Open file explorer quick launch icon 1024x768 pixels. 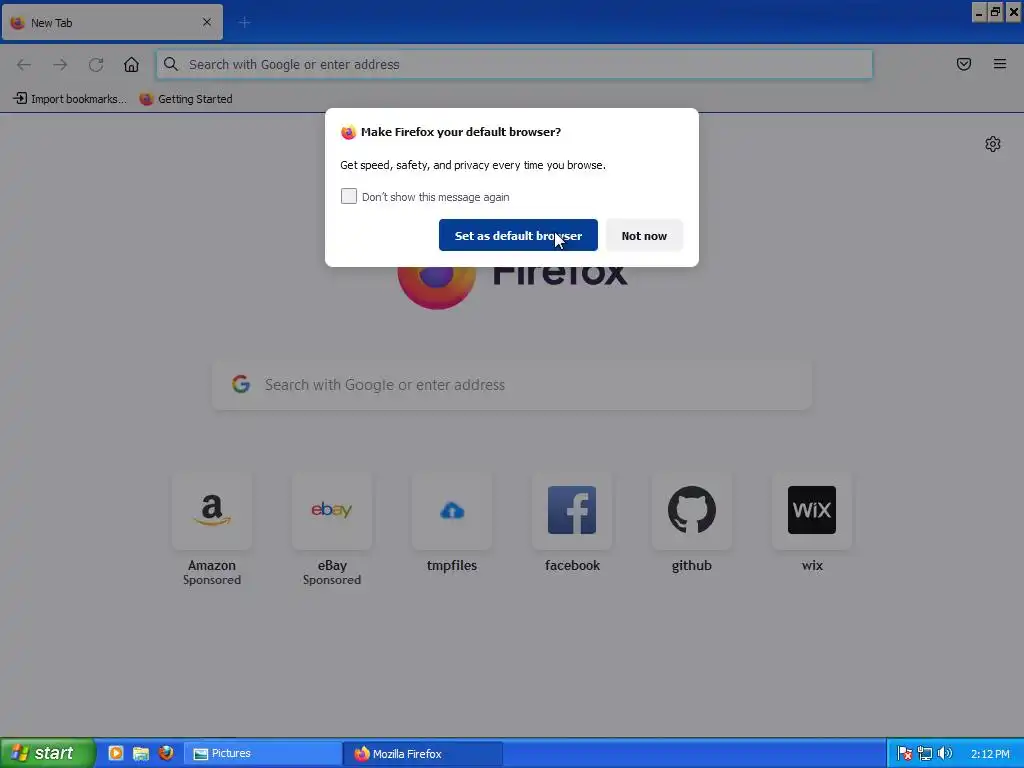coord(140,753)
